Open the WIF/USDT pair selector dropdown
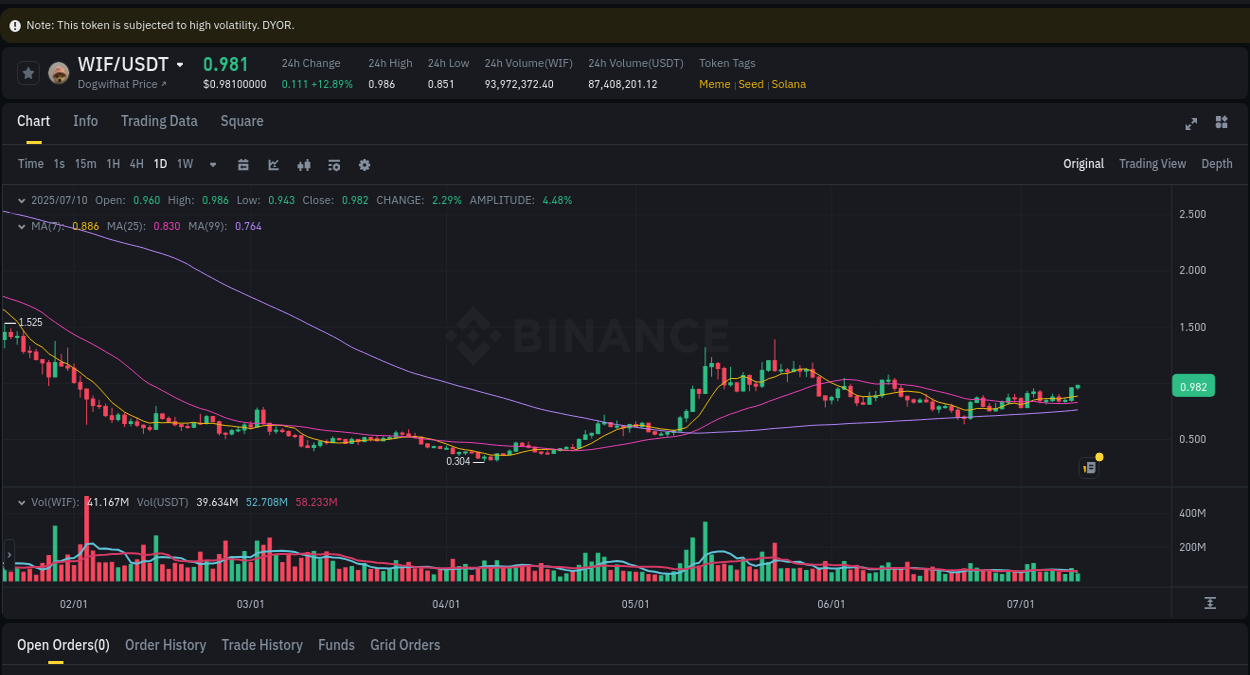The width and height of the screenshot is (1250, 675). point(180,64)
